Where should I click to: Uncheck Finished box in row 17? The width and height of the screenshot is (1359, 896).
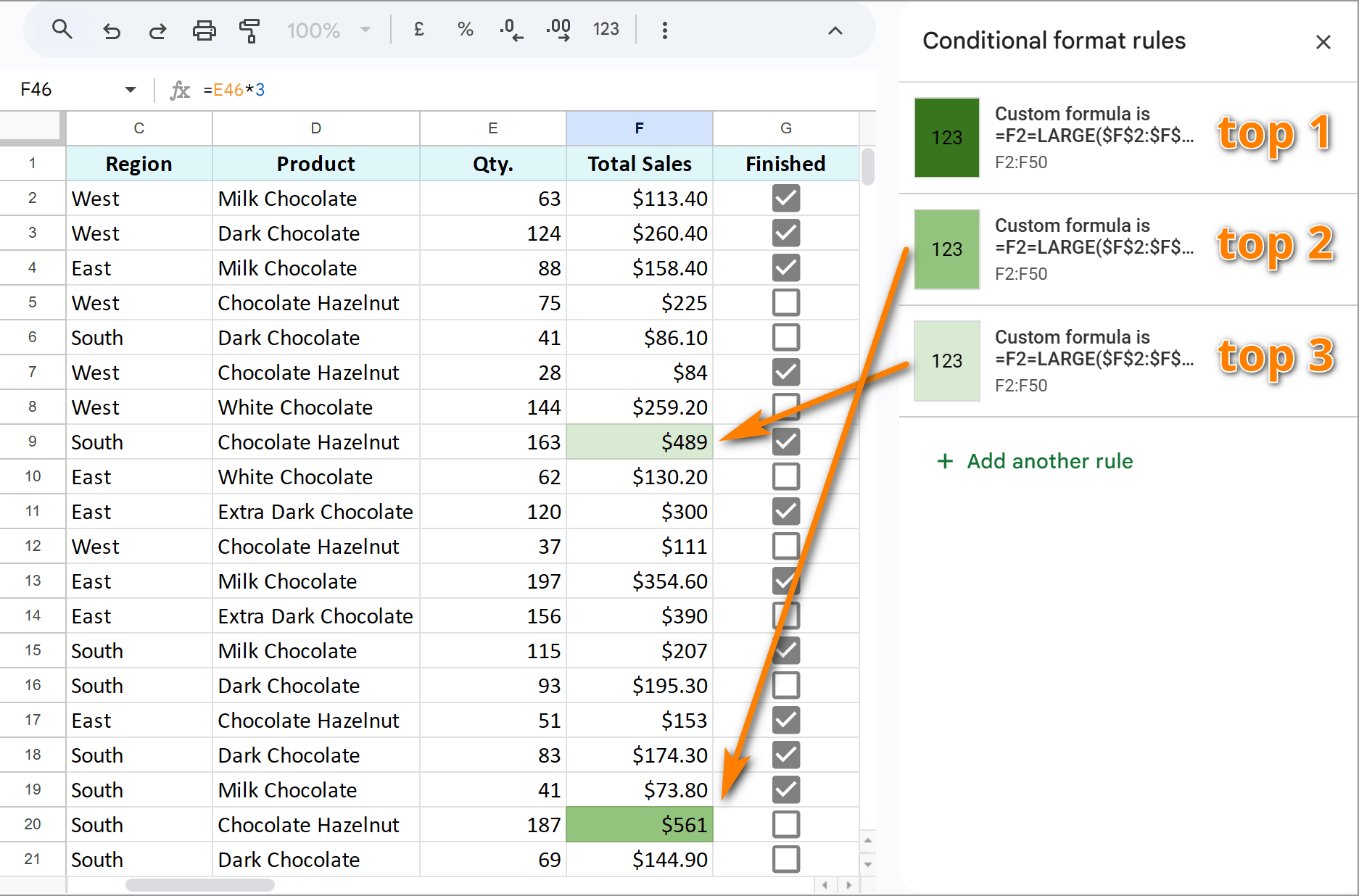tap(786, 720)
